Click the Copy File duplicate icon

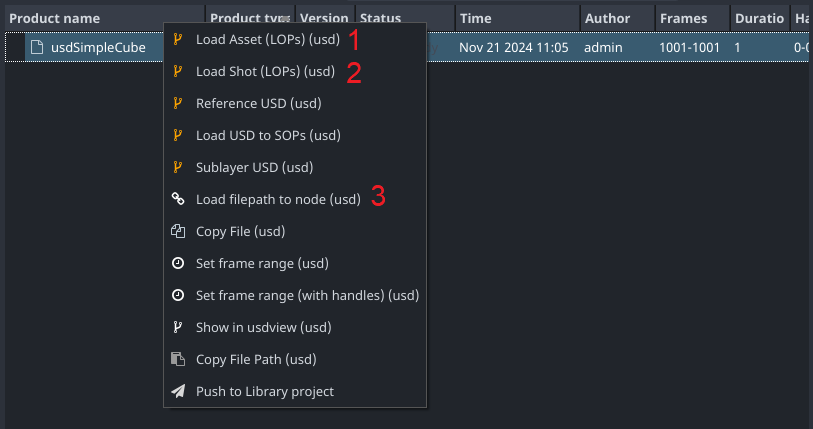pyautogui.click(x=178, y=231)
